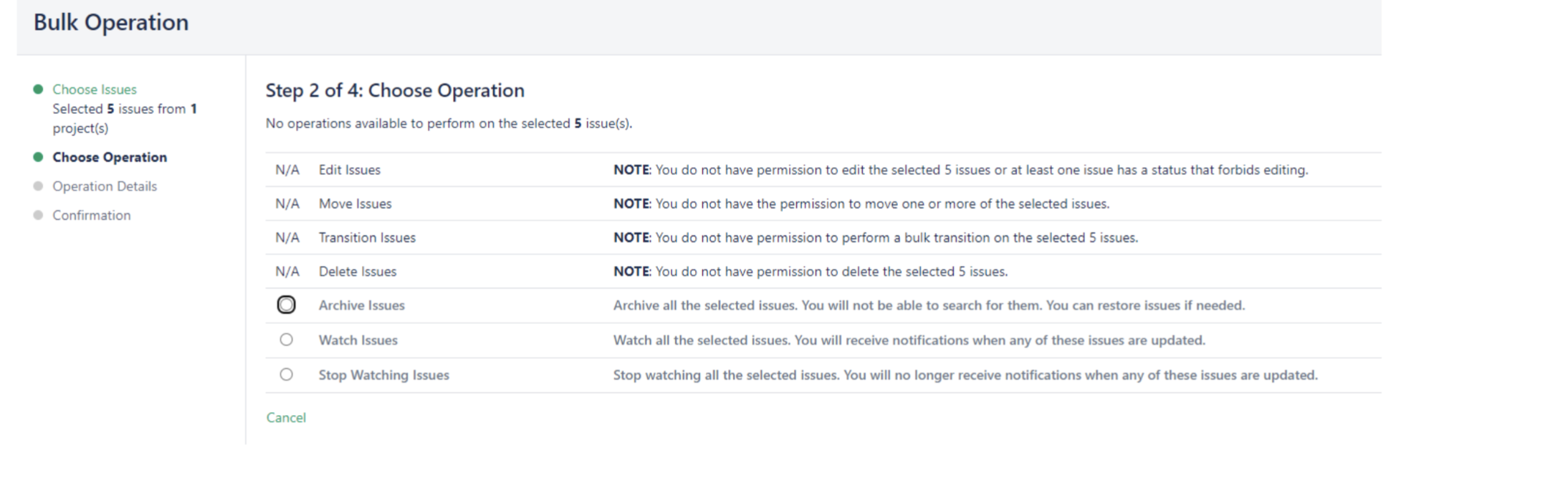This screenshot has width=1568, height=491.
Task: Select the Archive Issues radio button
Action: click(286, 305)
